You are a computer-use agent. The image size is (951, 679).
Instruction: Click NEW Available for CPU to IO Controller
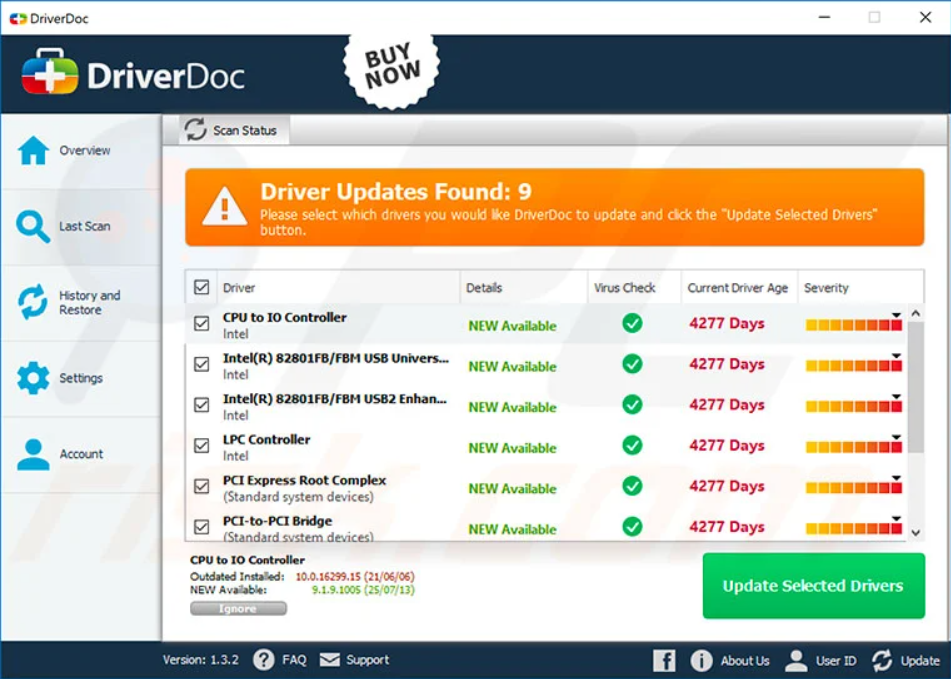coord(512,326)
